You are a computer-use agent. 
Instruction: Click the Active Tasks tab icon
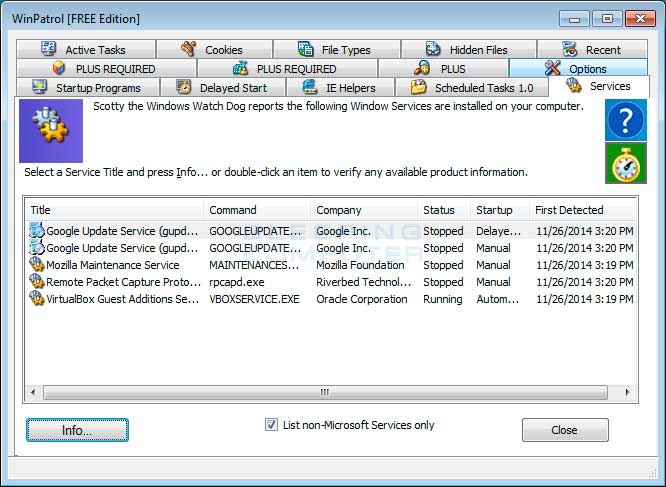pyautogui.click(x=48, y=48)
